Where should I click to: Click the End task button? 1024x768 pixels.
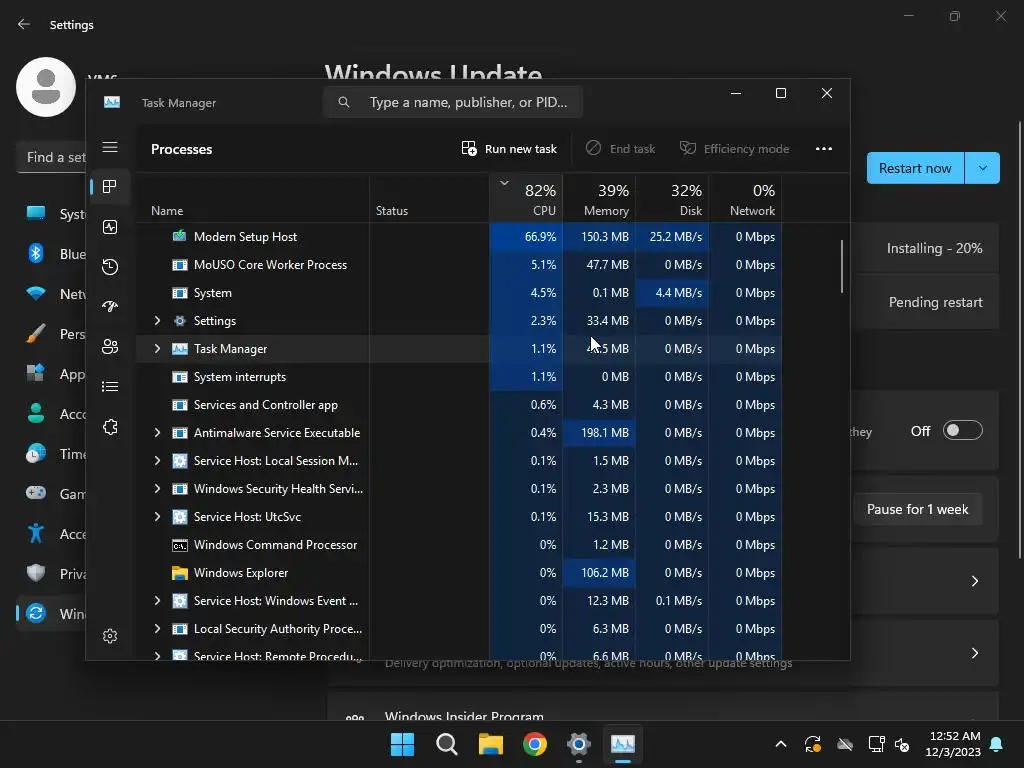pos(620,149)
